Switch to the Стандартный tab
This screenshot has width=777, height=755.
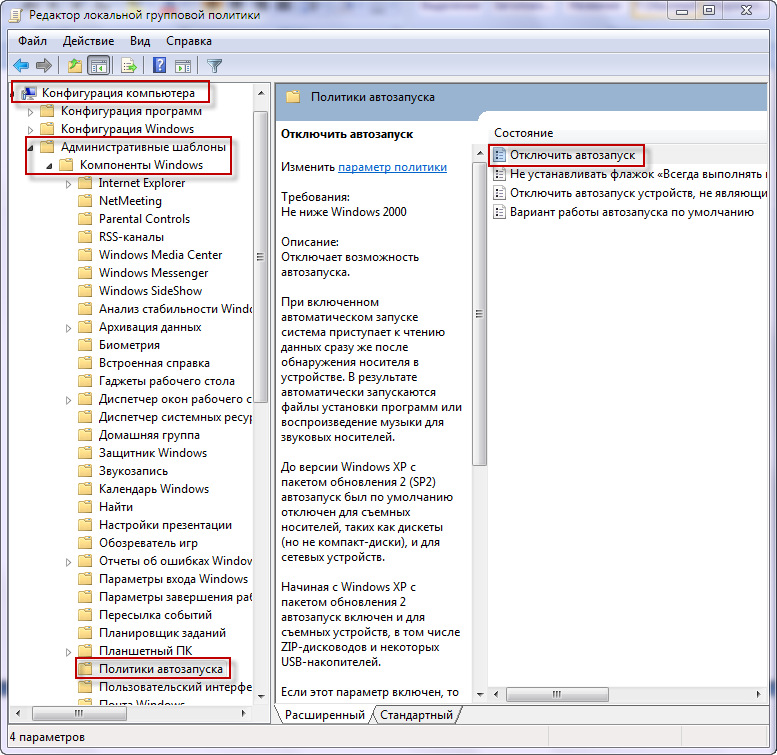click(416, 715)
